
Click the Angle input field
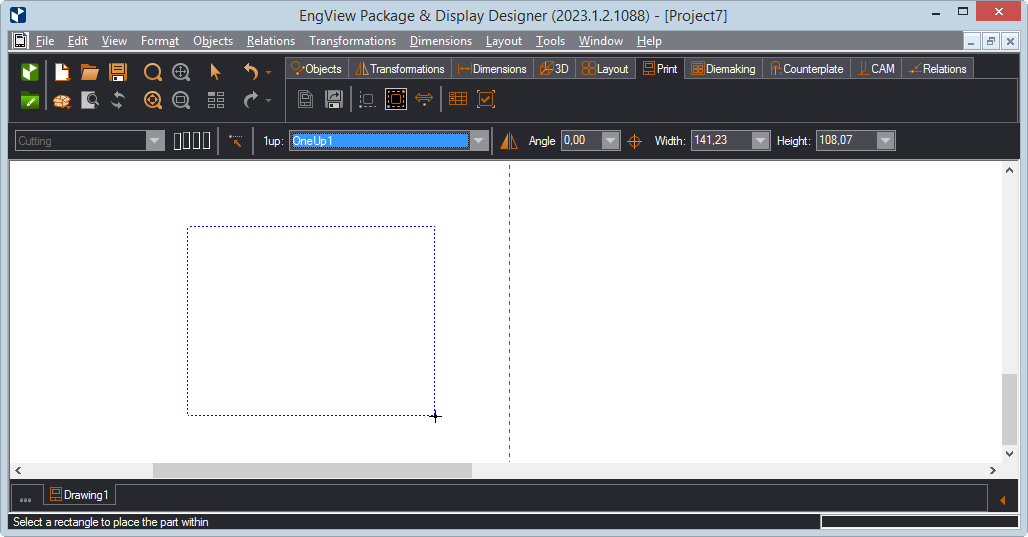tap(582, 140)
